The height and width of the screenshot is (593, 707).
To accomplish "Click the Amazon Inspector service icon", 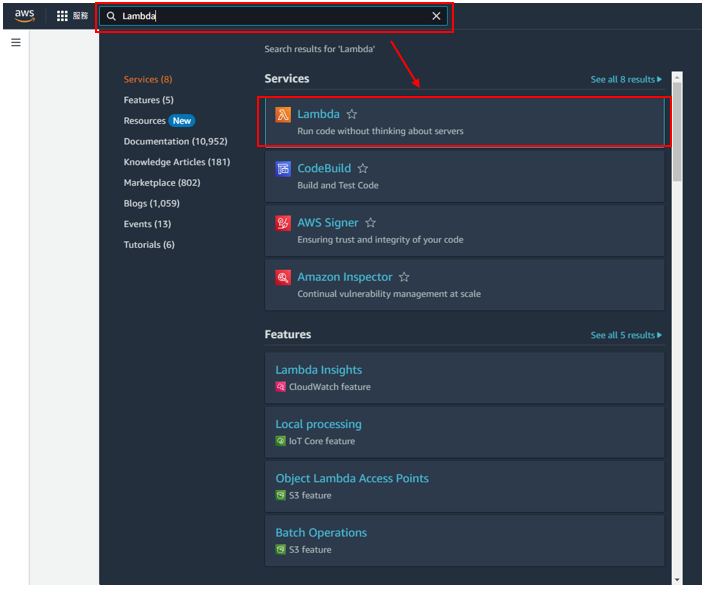I will (x=283, y=277).
